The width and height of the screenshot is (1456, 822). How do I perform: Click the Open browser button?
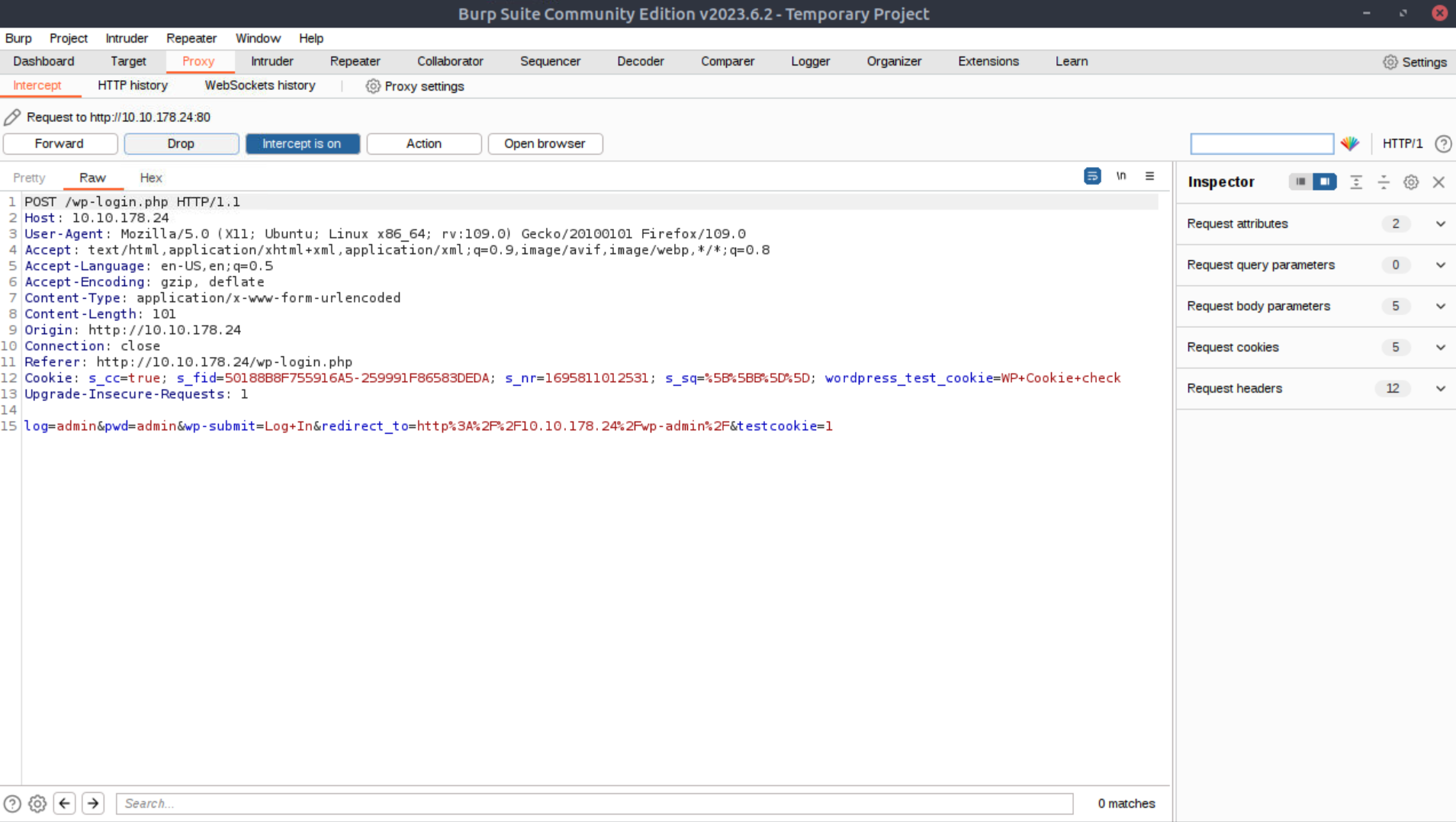pyautogui.click(x=545, y=143)
